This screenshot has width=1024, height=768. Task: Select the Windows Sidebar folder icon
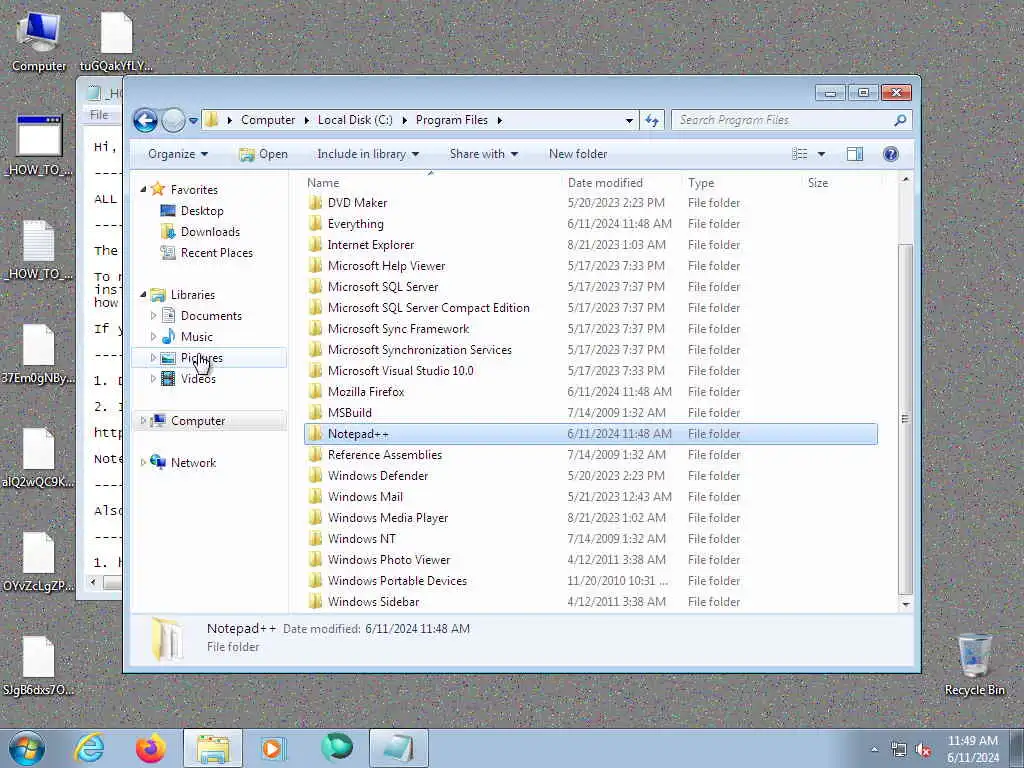tap(315, 602)
